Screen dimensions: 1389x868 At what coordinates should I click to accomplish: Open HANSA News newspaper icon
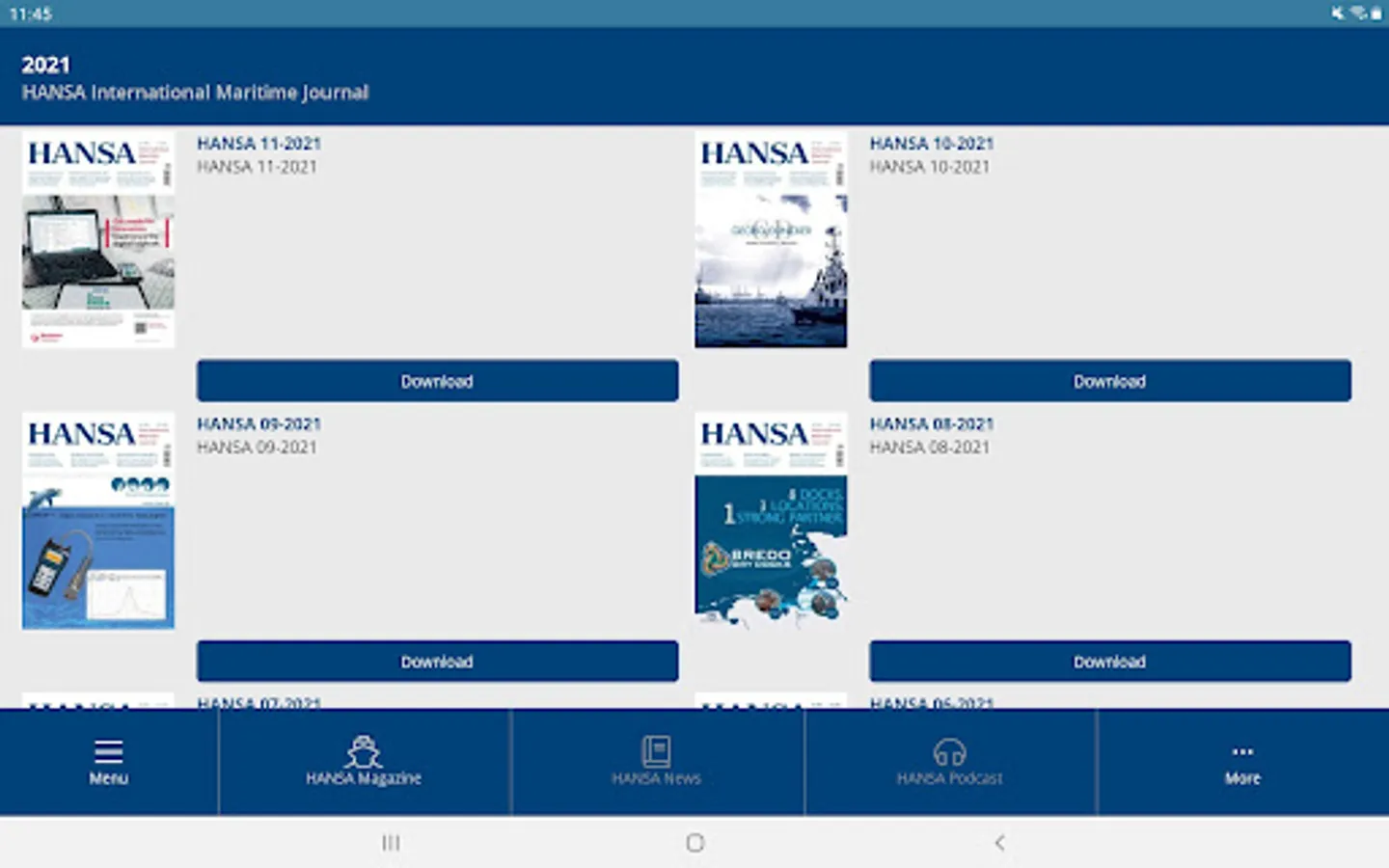(656, 751)
